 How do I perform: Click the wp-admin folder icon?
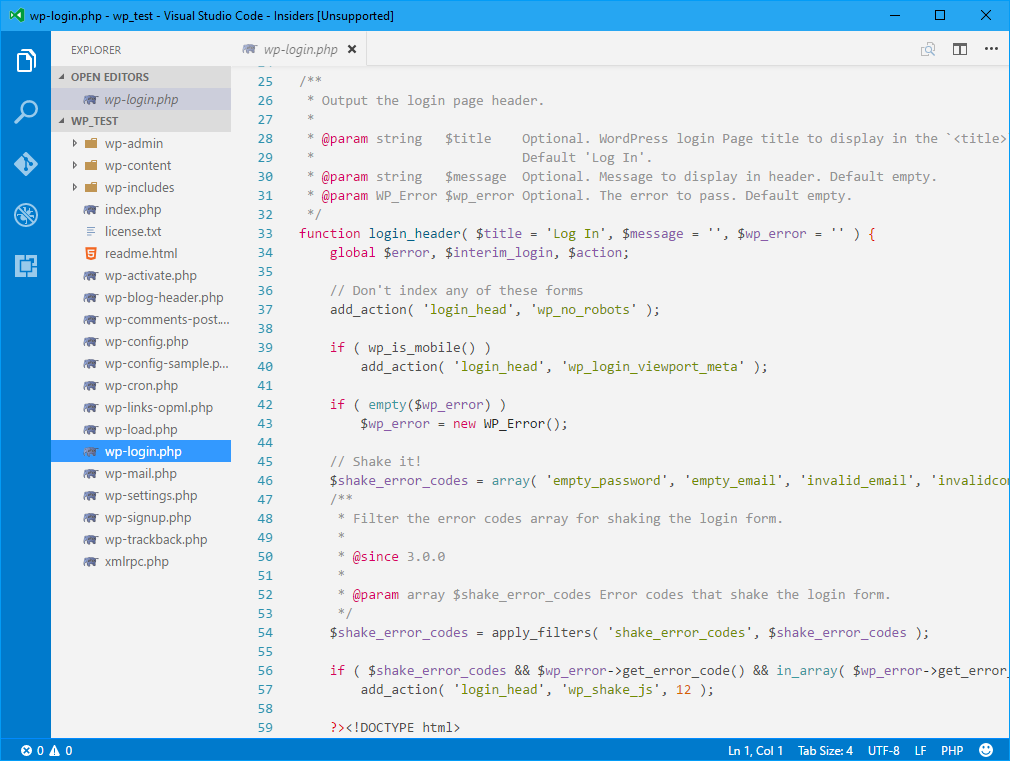point(91,143)
